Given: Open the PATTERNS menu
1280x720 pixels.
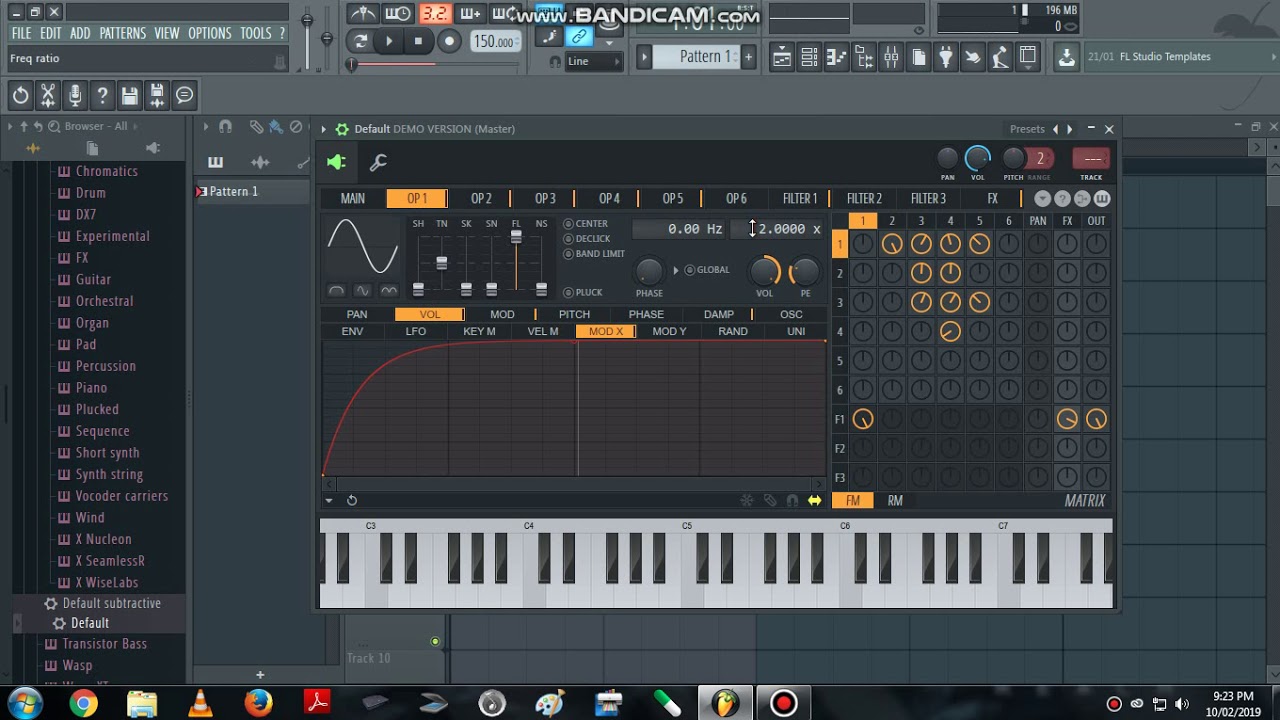Looking at the screenshot, I should click(123, 33).
